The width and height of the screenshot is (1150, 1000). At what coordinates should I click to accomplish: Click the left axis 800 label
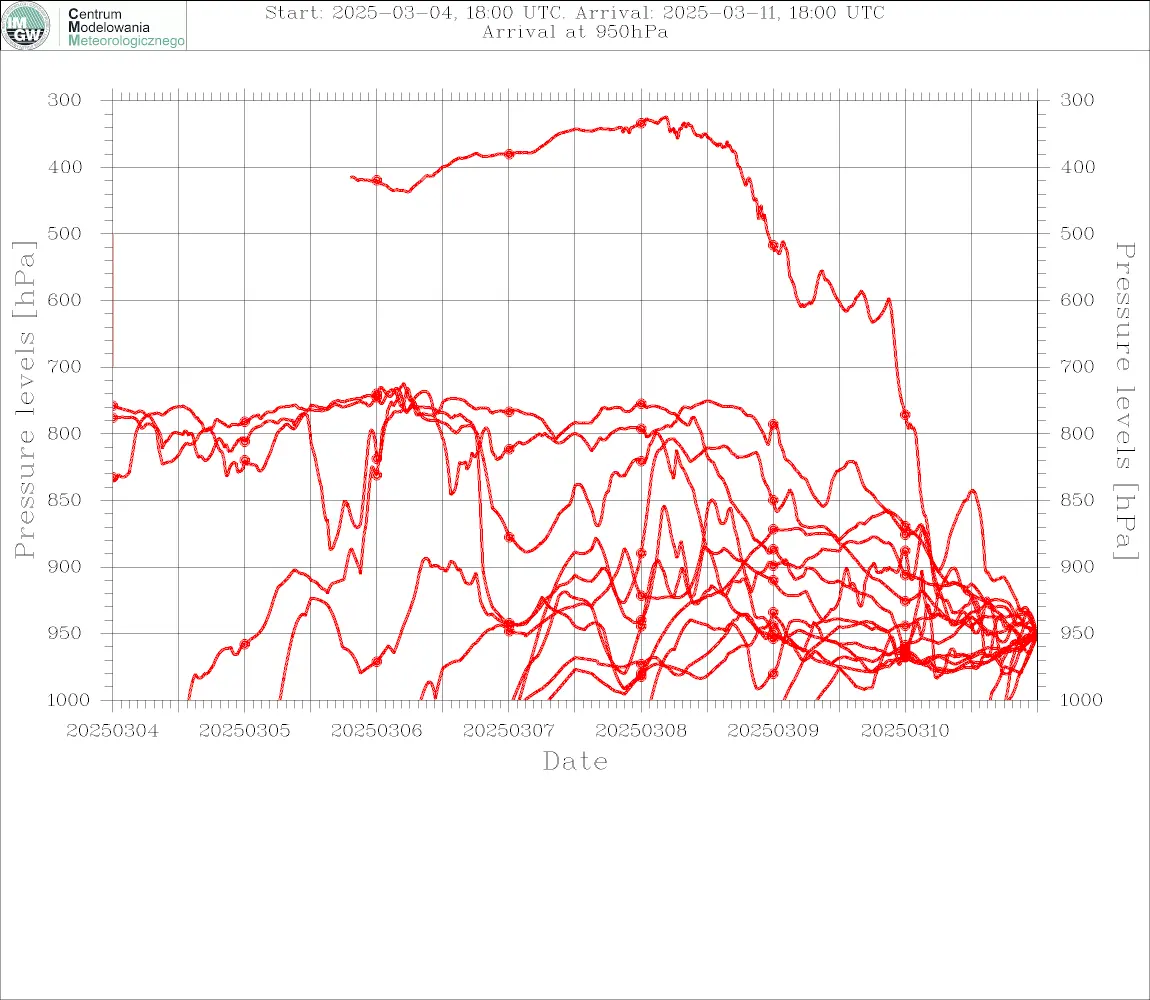tap(65, 433)
